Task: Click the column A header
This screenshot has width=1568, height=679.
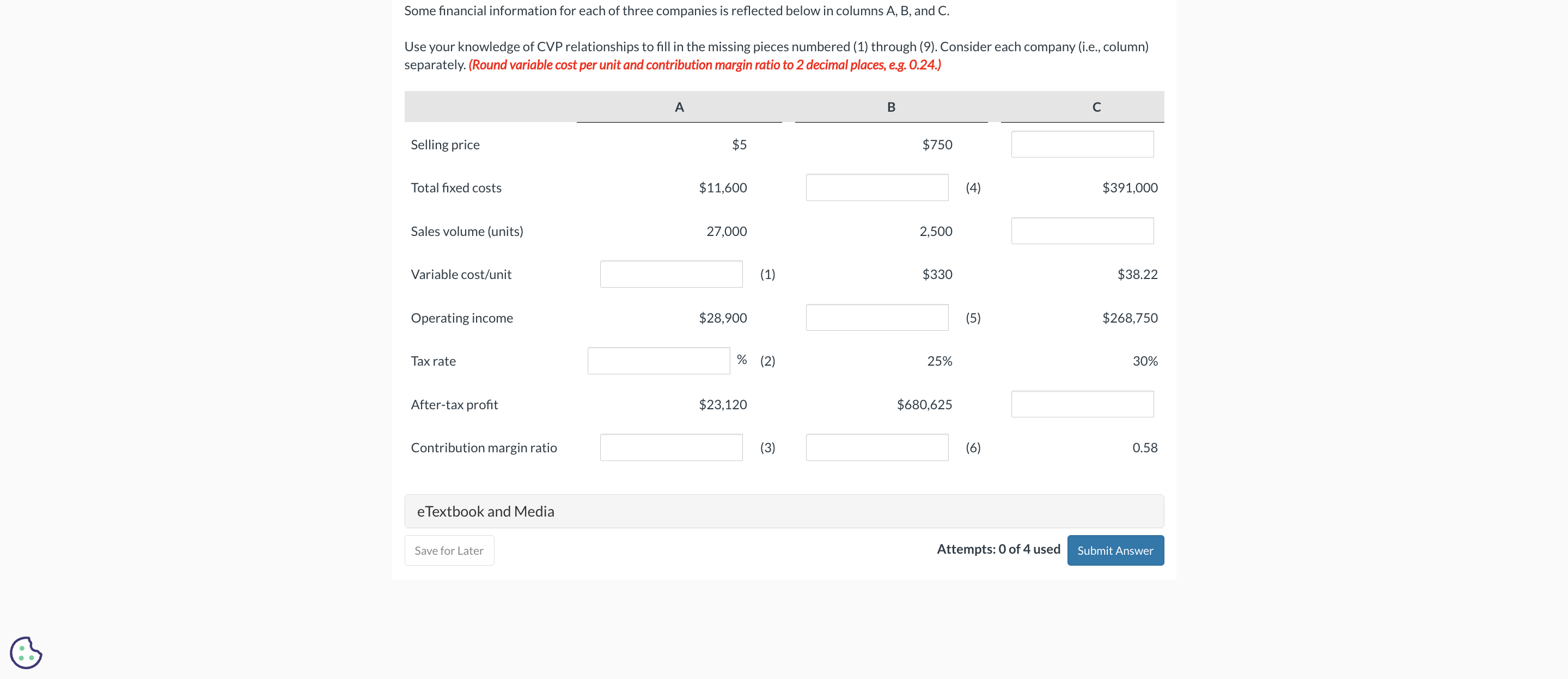Action: coord(679,107)
